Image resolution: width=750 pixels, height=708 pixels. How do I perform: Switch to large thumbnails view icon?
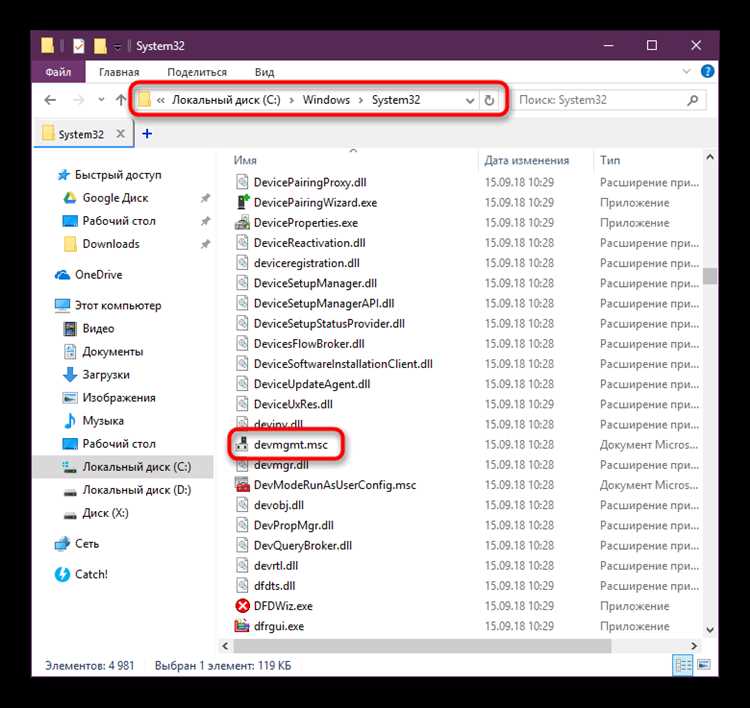coord(704,665)
